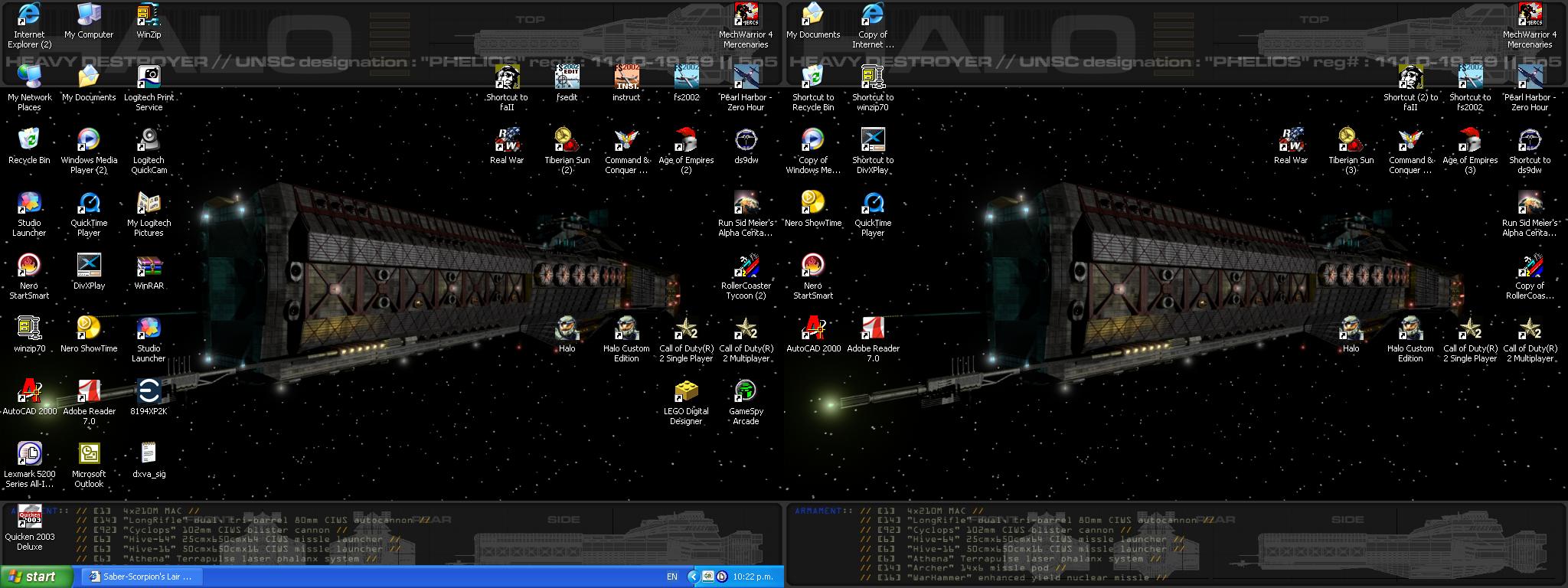The image size is (1568, 588).
Task: Select the instruct icon
Action: (x=626, y=83)
